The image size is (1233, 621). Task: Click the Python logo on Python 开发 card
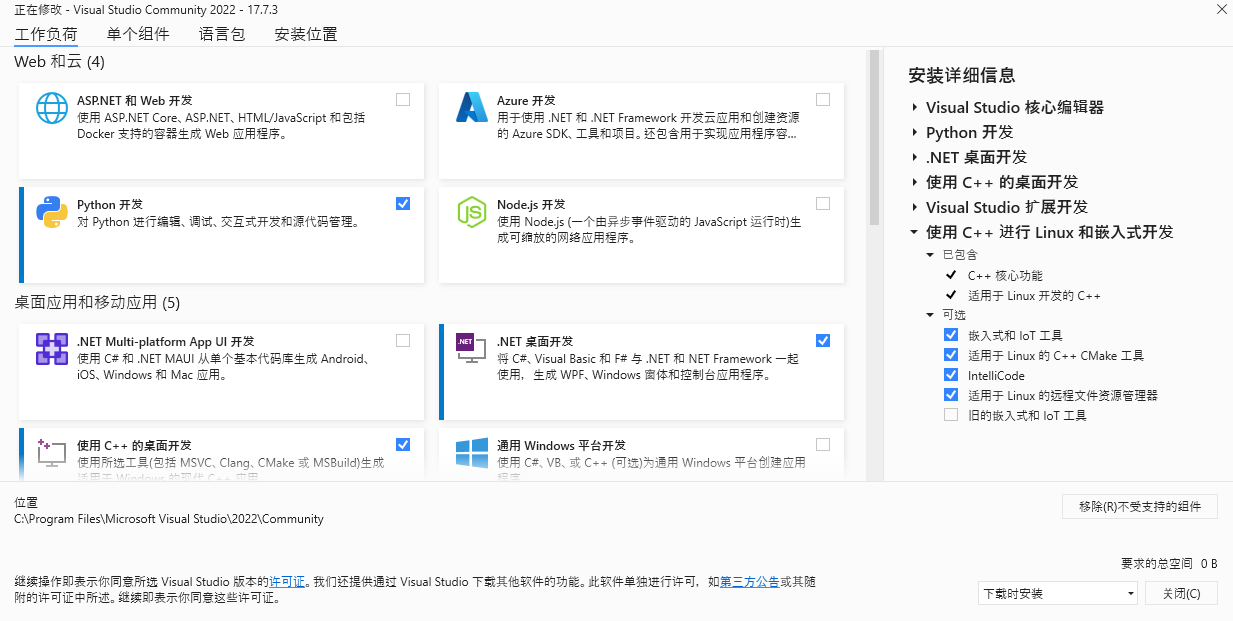pyautogui.click(x=52, y=212)
